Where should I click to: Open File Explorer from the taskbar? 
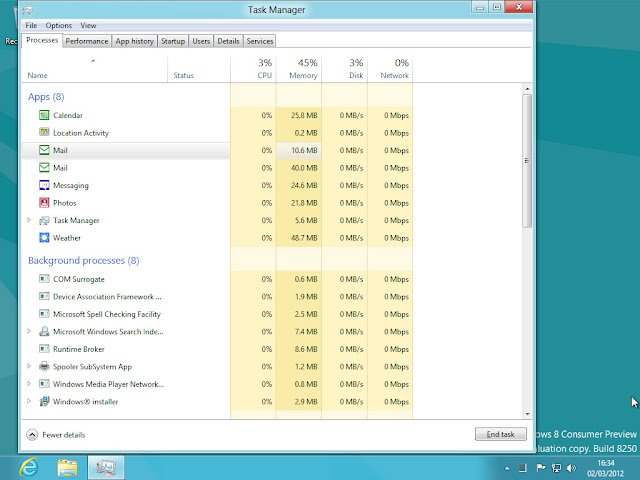68,468
